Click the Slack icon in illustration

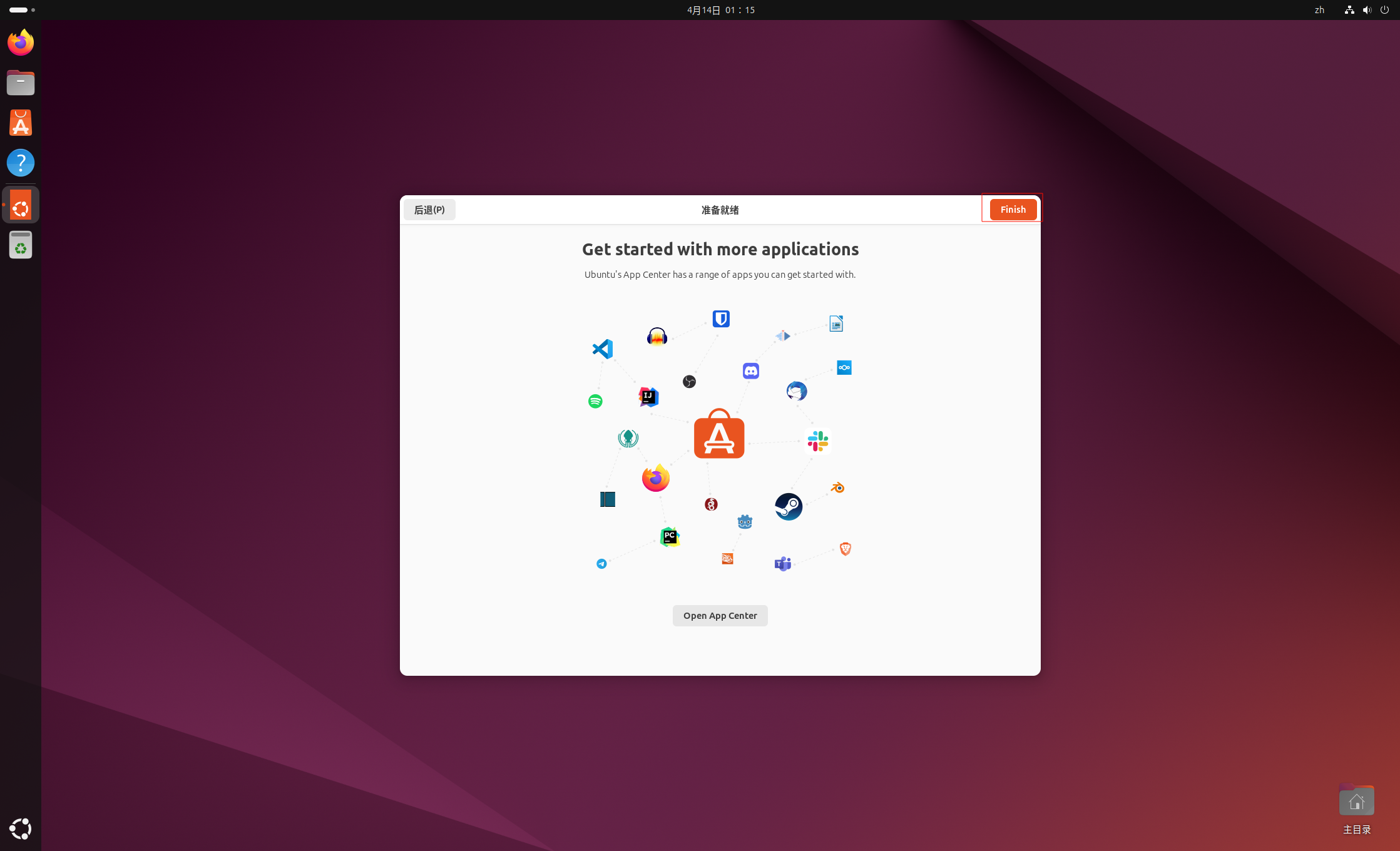tap(818, 441)
